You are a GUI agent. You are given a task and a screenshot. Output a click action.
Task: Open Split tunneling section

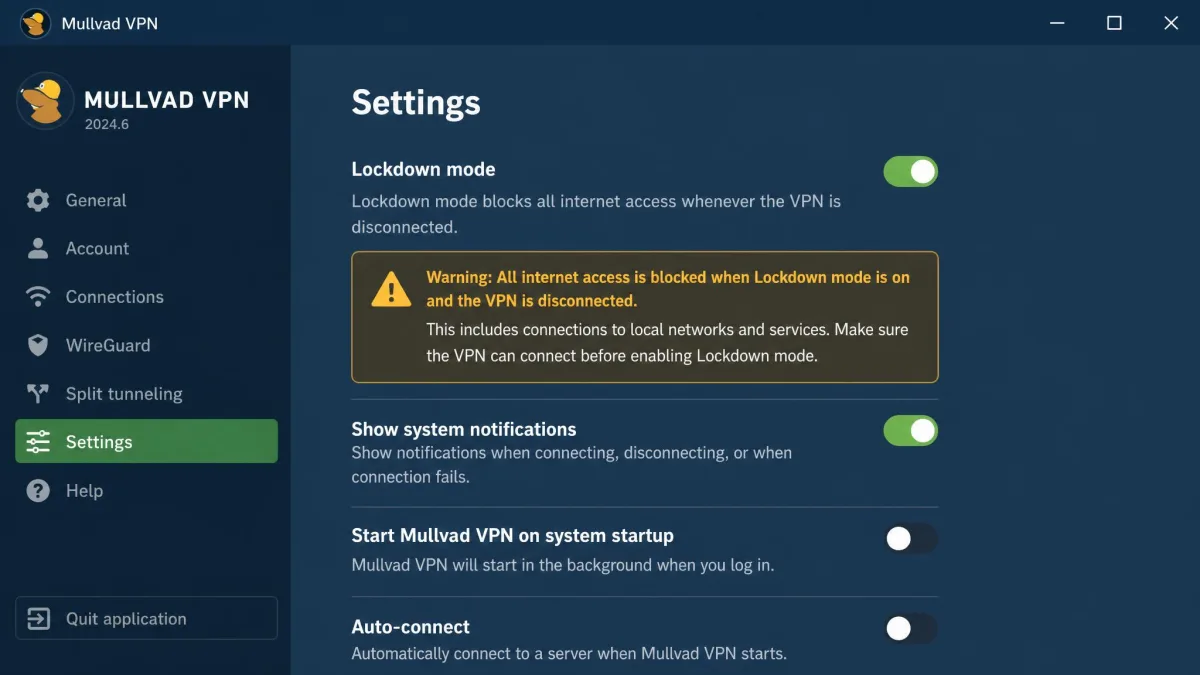tap(146, 394)
